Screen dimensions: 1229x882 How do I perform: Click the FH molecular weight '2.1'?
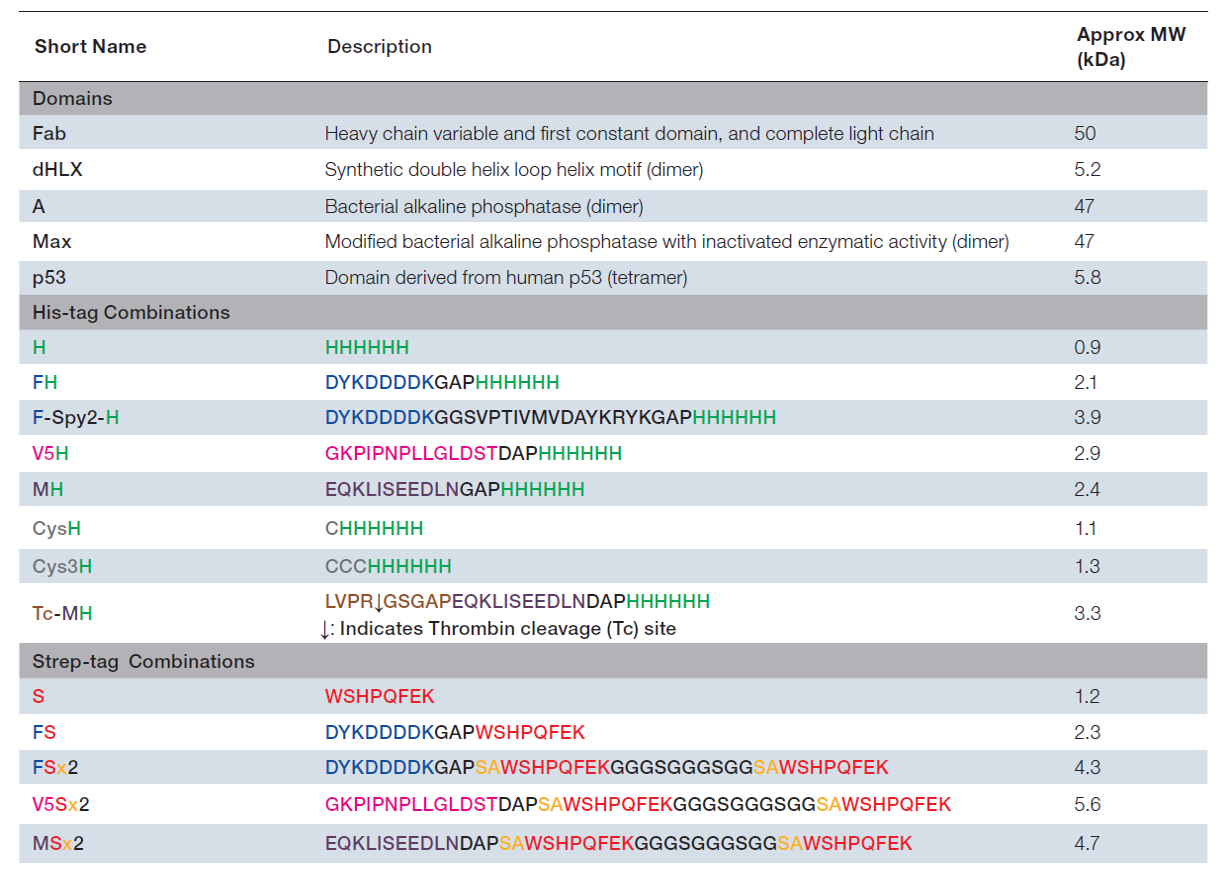1086,383
